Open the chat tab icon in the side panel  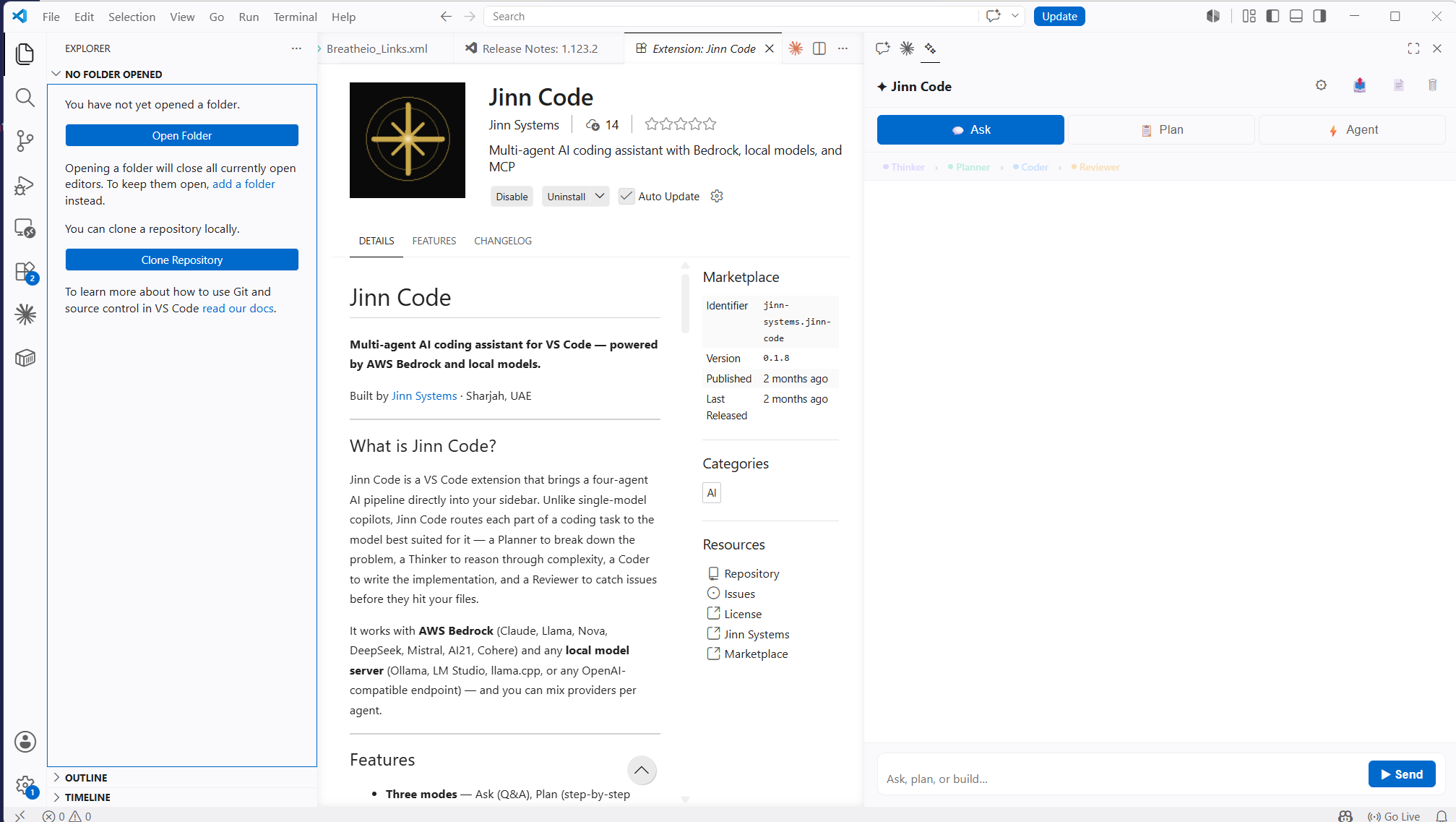pyautogui.click(x=882, y=48)
